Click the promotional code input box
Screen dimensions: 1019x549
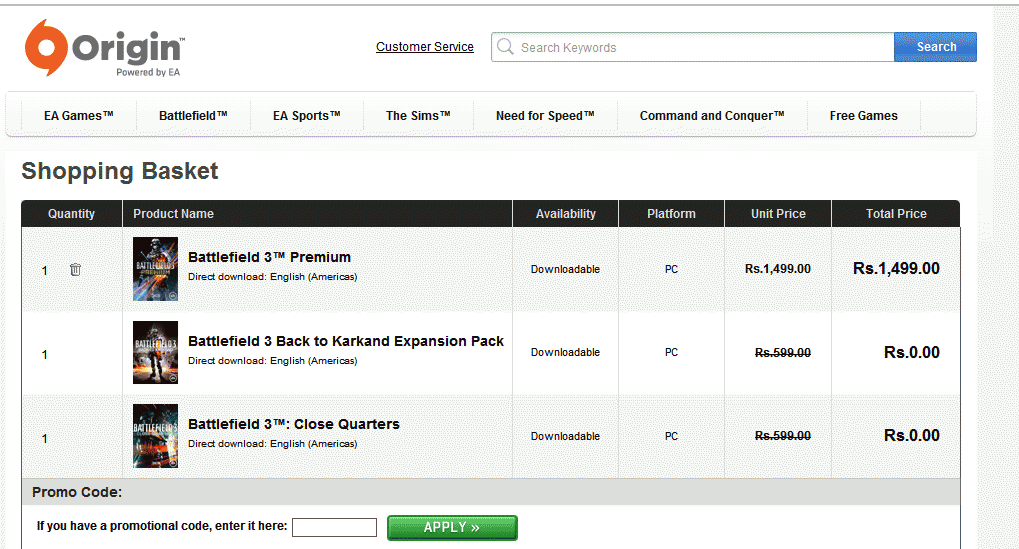(x=334, y=527)
